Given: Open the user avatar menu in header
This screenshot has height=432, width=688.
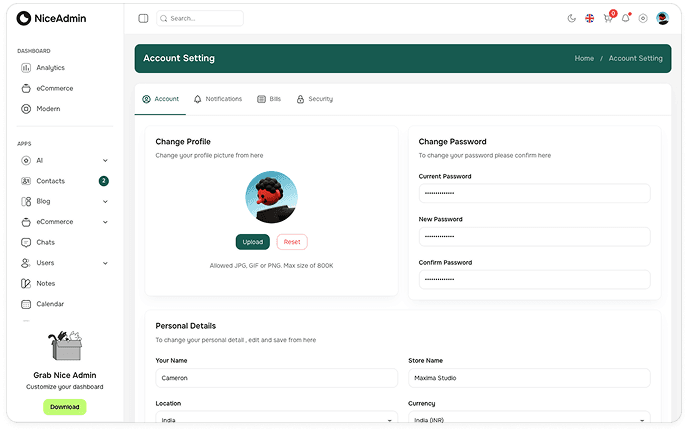Looking at the screenshot, I should 662,18.
